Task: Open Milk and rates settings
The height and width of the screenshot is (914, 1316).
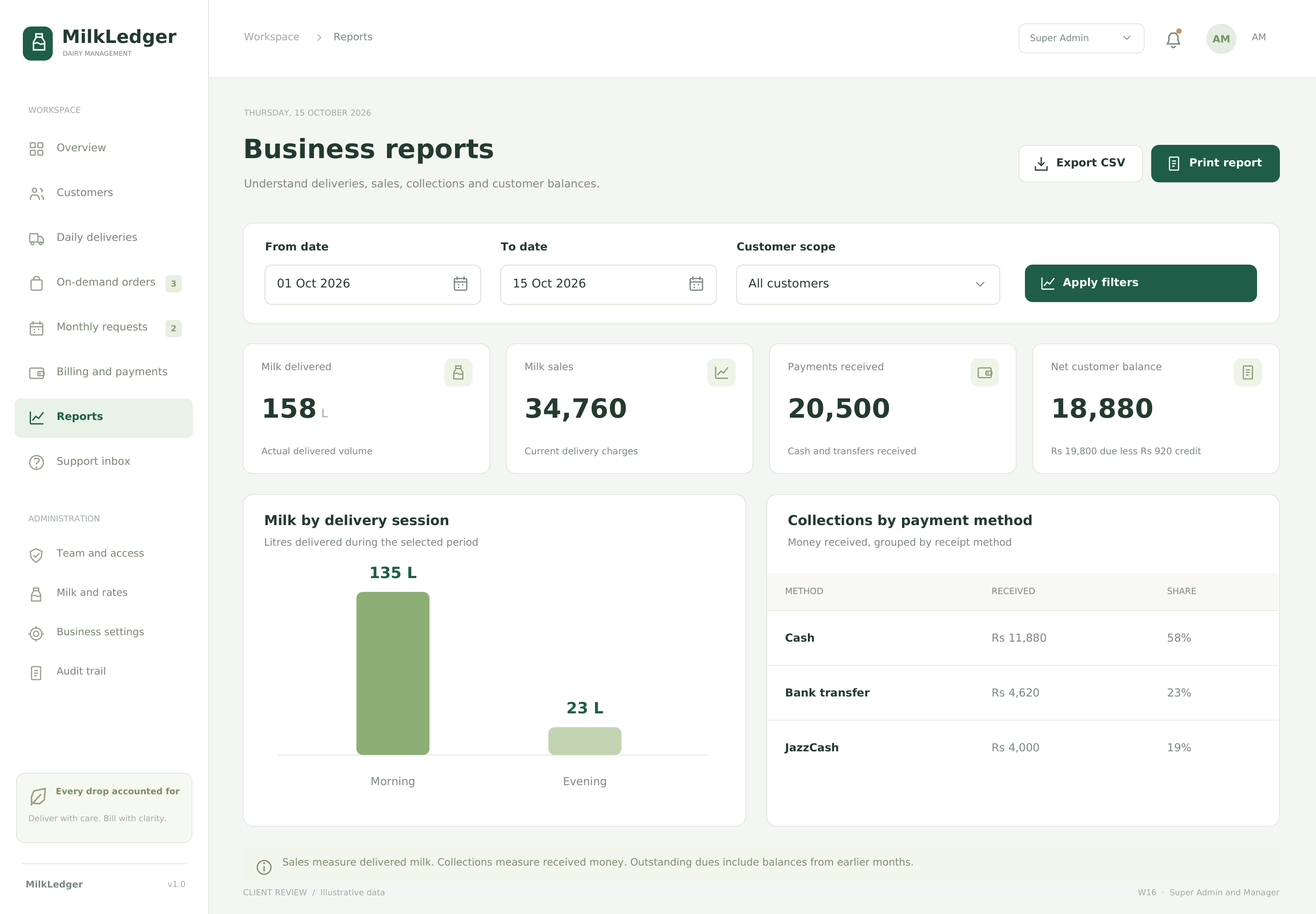Action: point(104,593)
